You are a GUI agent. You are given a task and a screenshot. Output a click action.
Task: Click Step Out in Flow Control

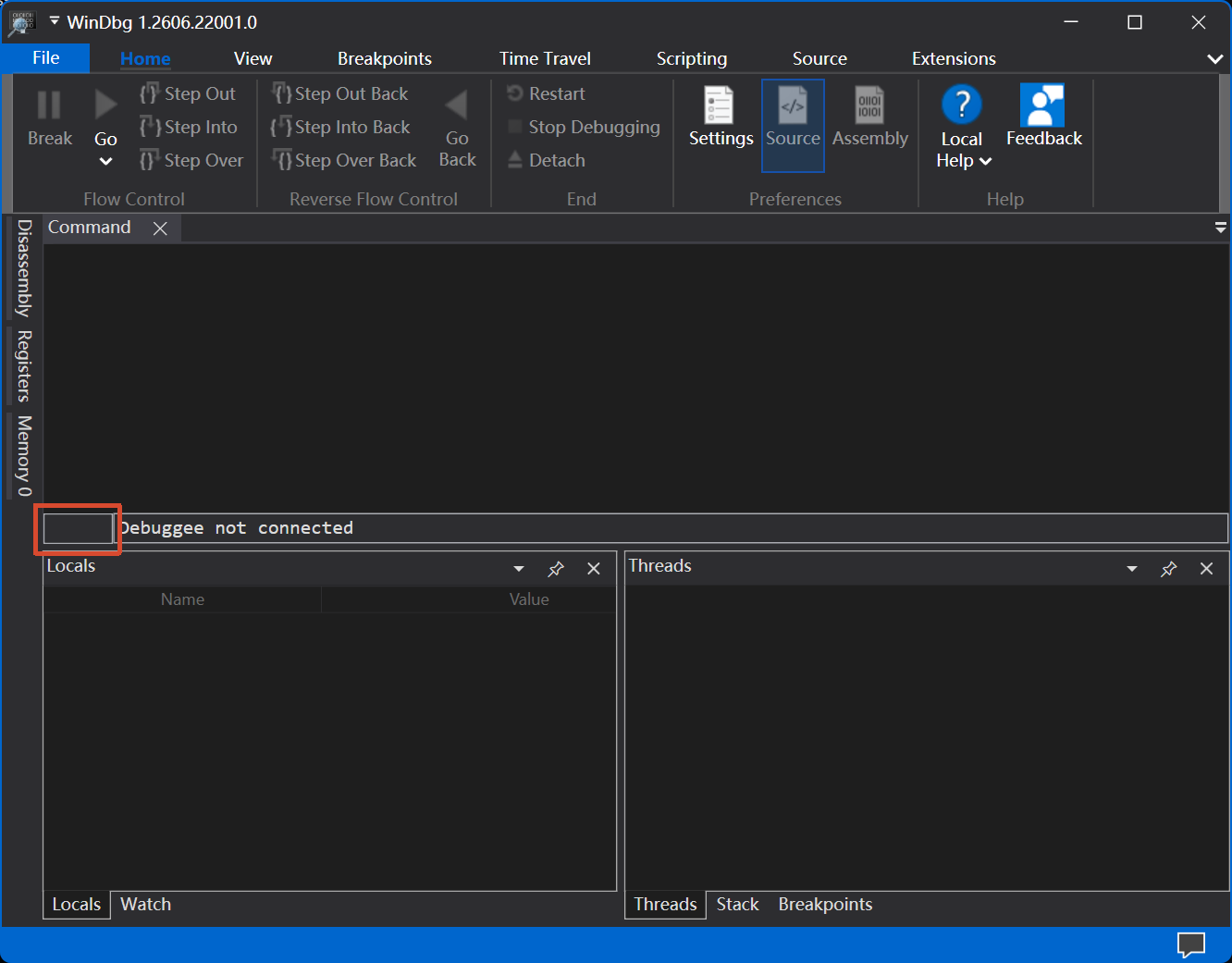[189, 93]
